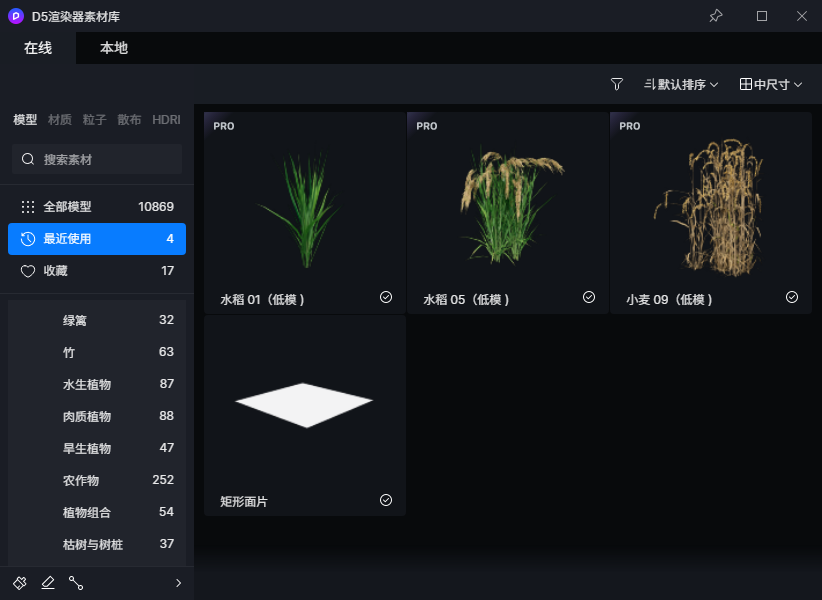Open the 竹 category
This screenshot has height=600, width=822.
click(x=97, y=352)
